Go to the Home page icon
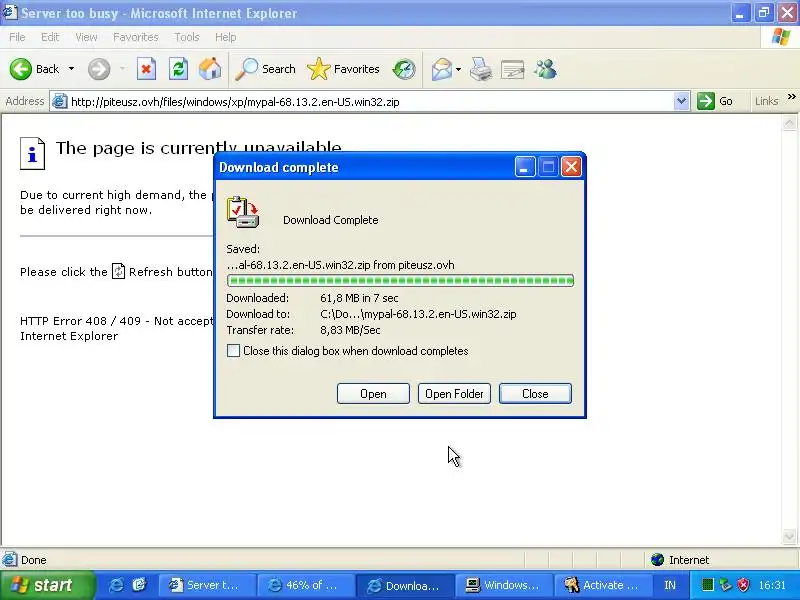The height and width of the screenshot is (600, 800). 210,69
